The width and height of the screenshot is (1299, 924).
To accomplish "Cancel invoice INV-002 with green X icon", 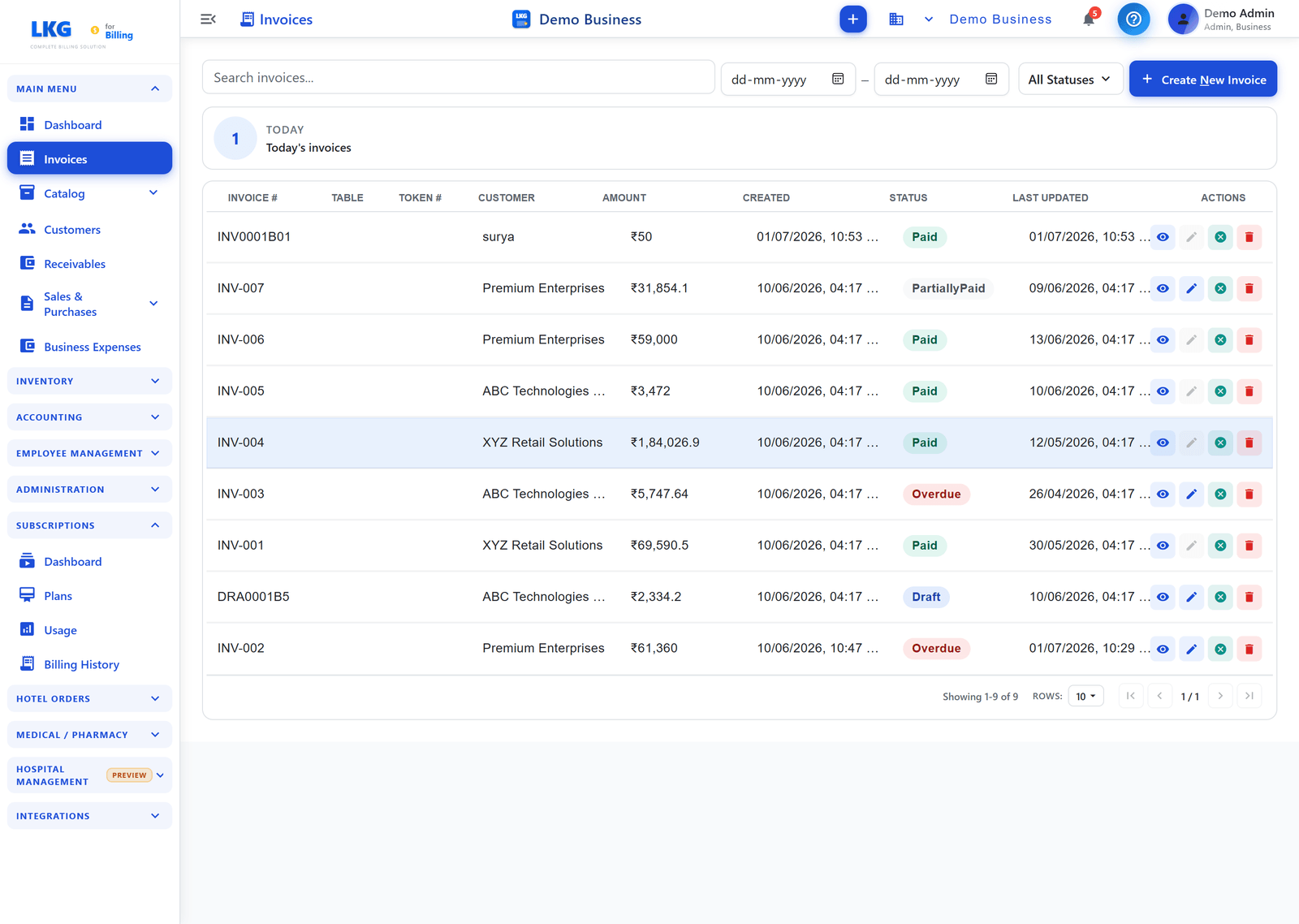I will point(1220,649).
